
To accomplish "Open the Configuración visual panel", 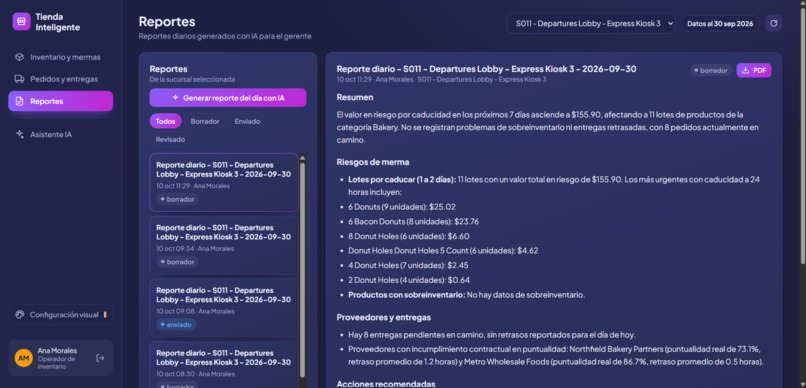I will pos(61,315).
